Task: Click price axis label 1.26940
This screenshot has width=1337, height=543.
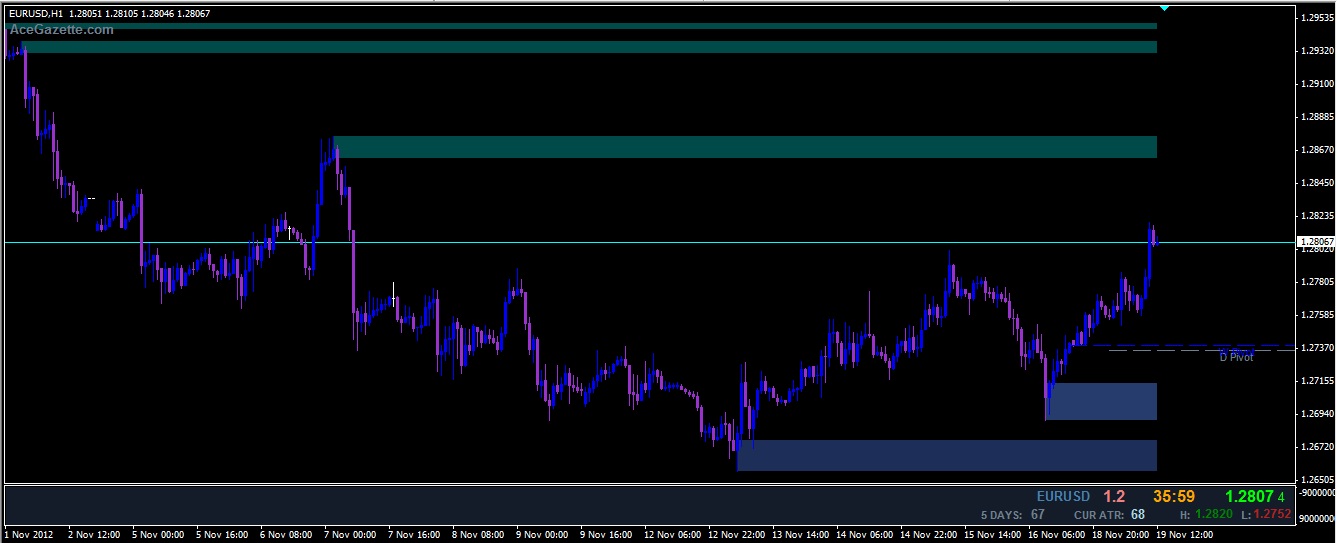Action: 1316,414
